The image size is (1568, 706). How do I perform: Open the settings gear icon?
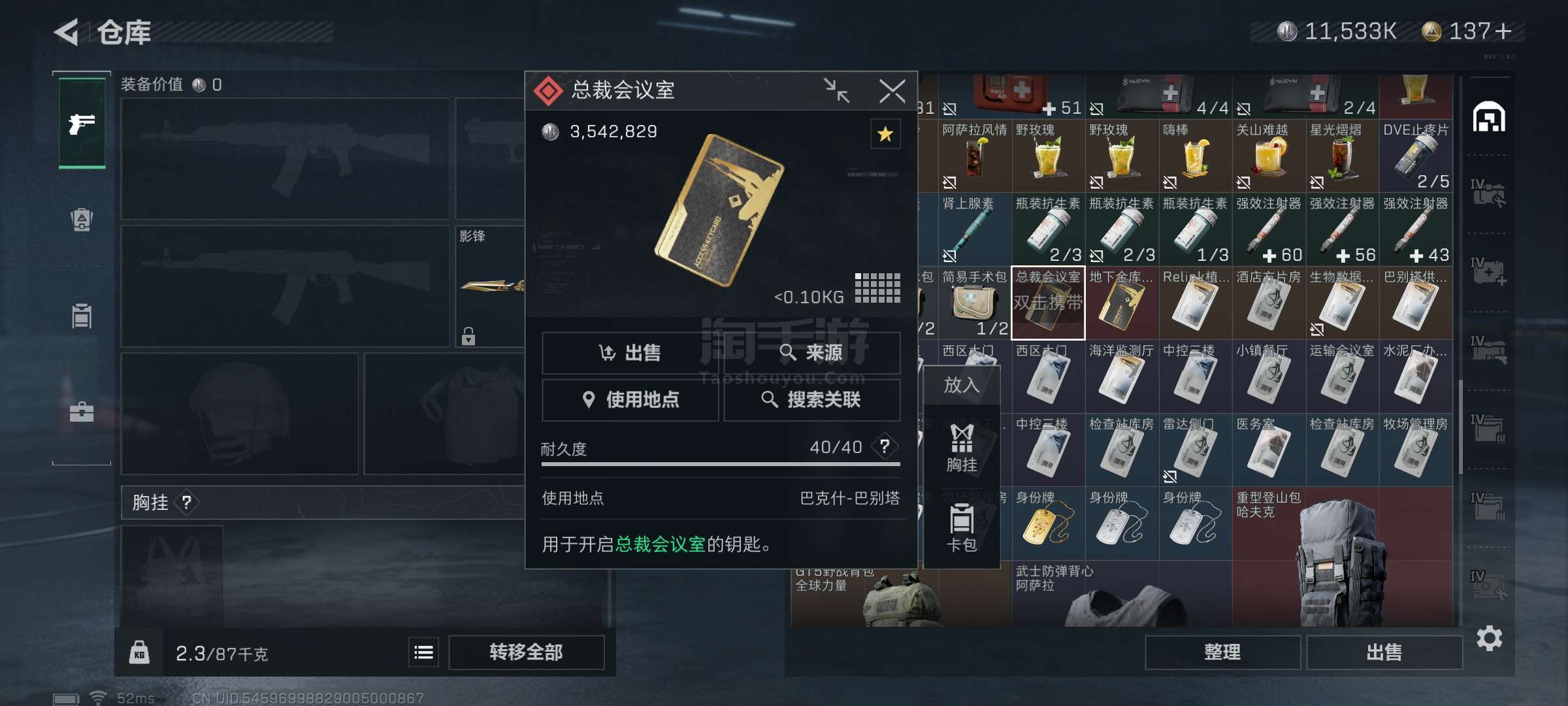tap(1489, 638)
